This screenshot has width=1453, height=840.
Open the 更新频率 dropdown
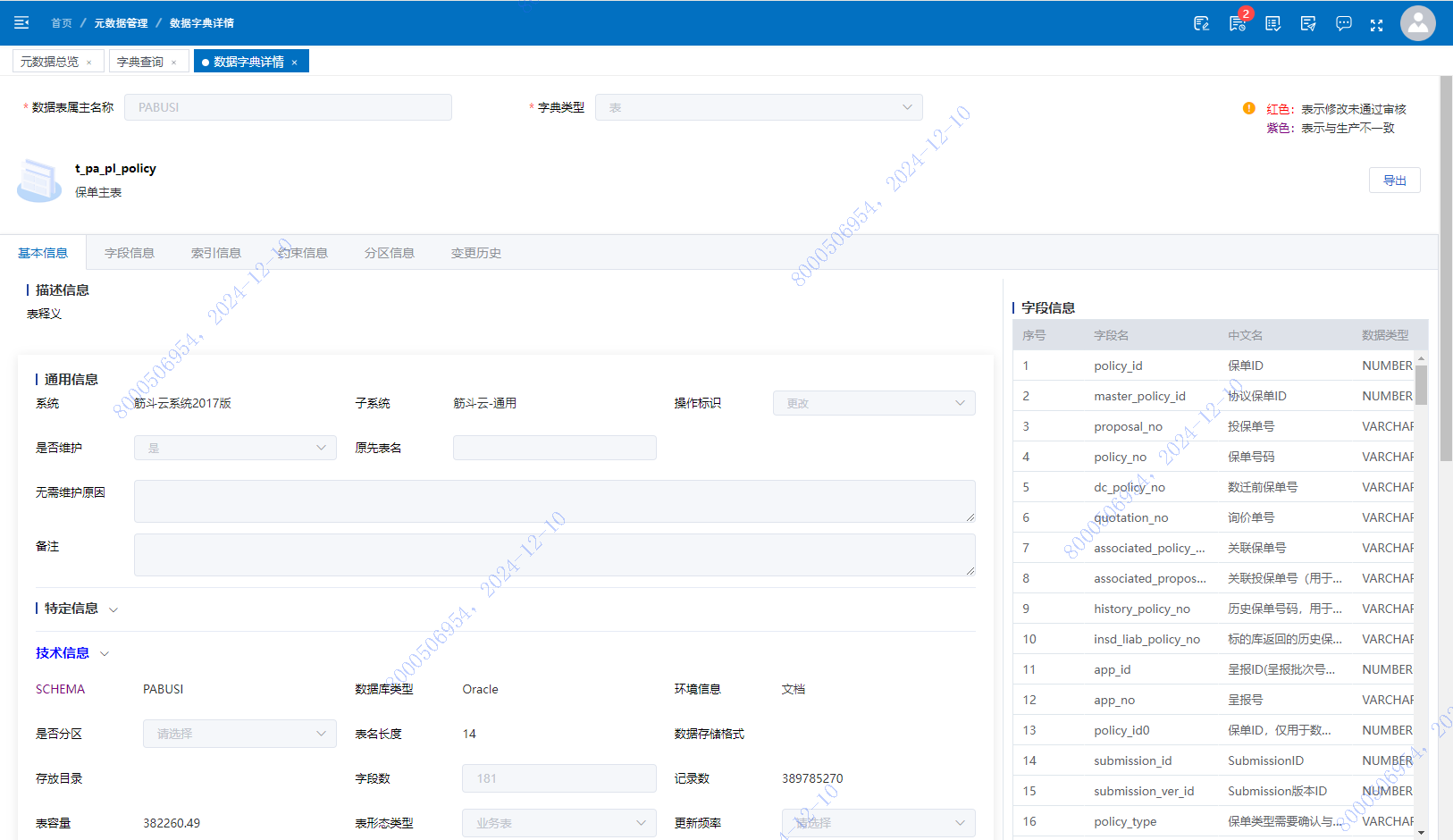click(x=878, y=823)
